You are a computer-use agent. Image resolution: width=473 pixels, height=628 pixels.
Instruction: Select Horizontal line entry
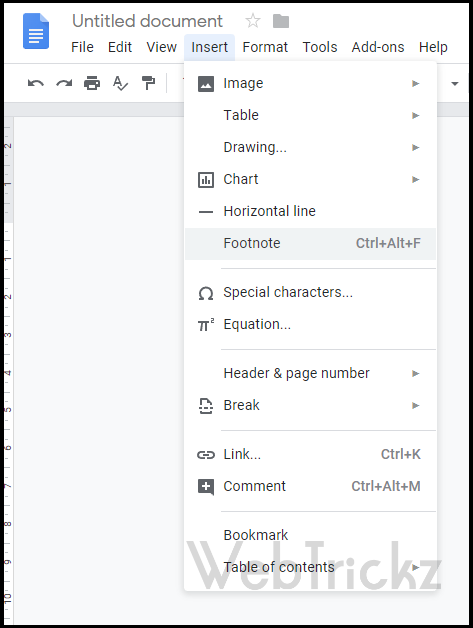point(310,211)
